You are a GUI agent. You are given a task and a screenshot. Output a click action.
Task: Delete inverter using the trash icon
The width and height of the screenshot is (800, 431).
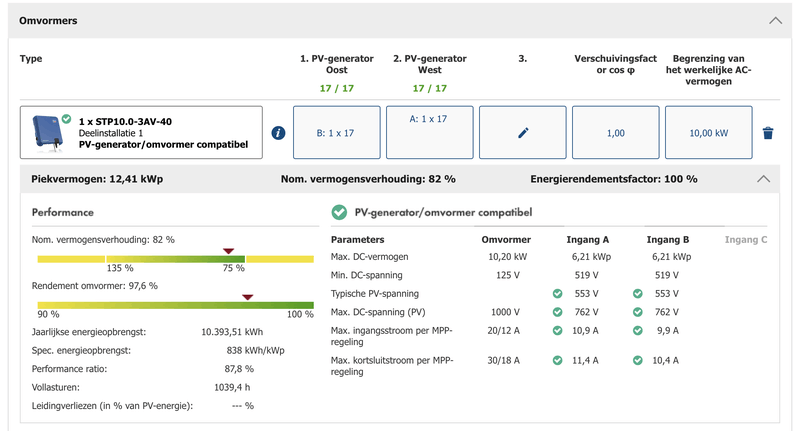click(768, 133)
